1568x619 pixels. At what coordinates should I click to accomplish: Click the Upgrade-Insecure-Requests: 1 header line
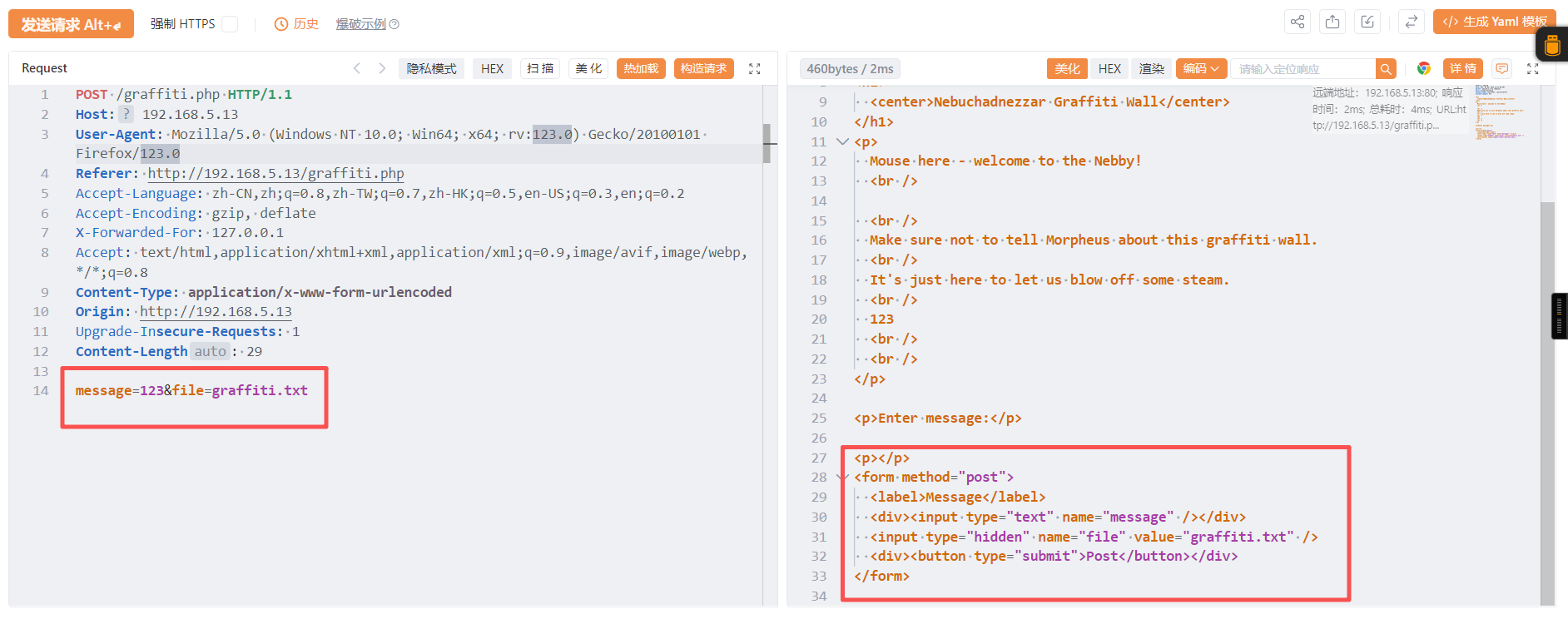[187, 331]
